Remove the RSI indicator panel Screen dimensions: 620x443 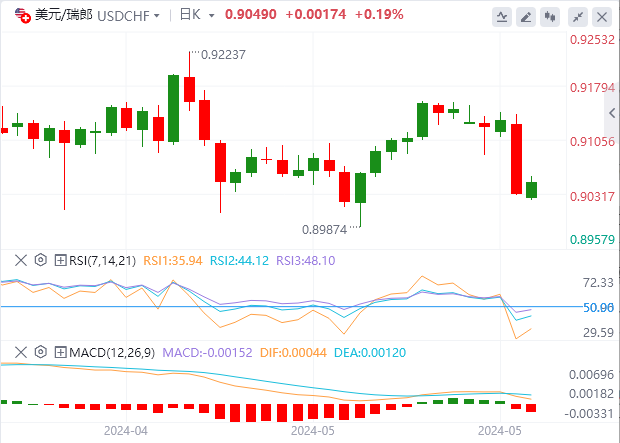pyautogui.click(x=21, y=260)
